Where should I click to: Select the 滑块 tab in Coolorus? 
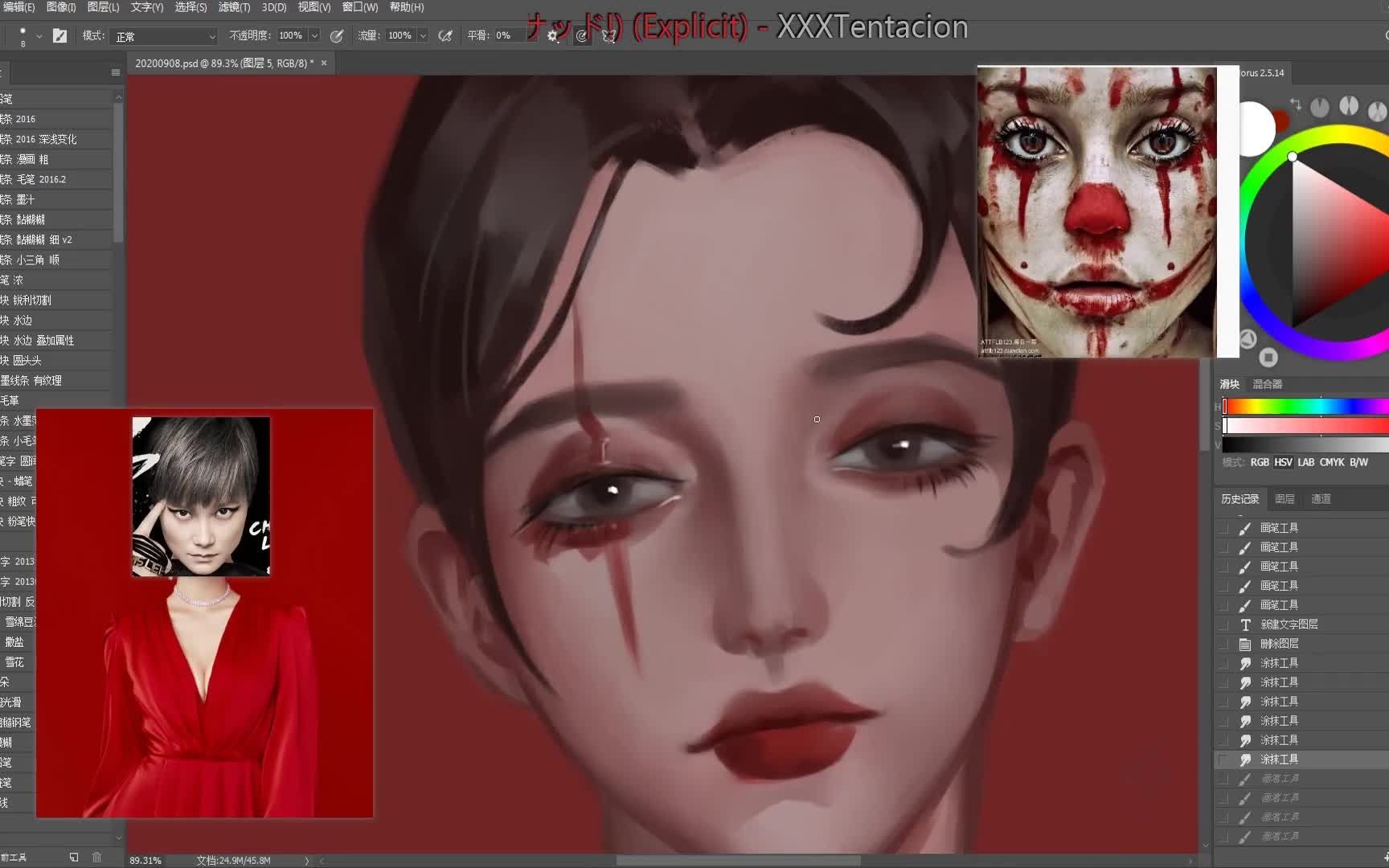(1230, 384)
